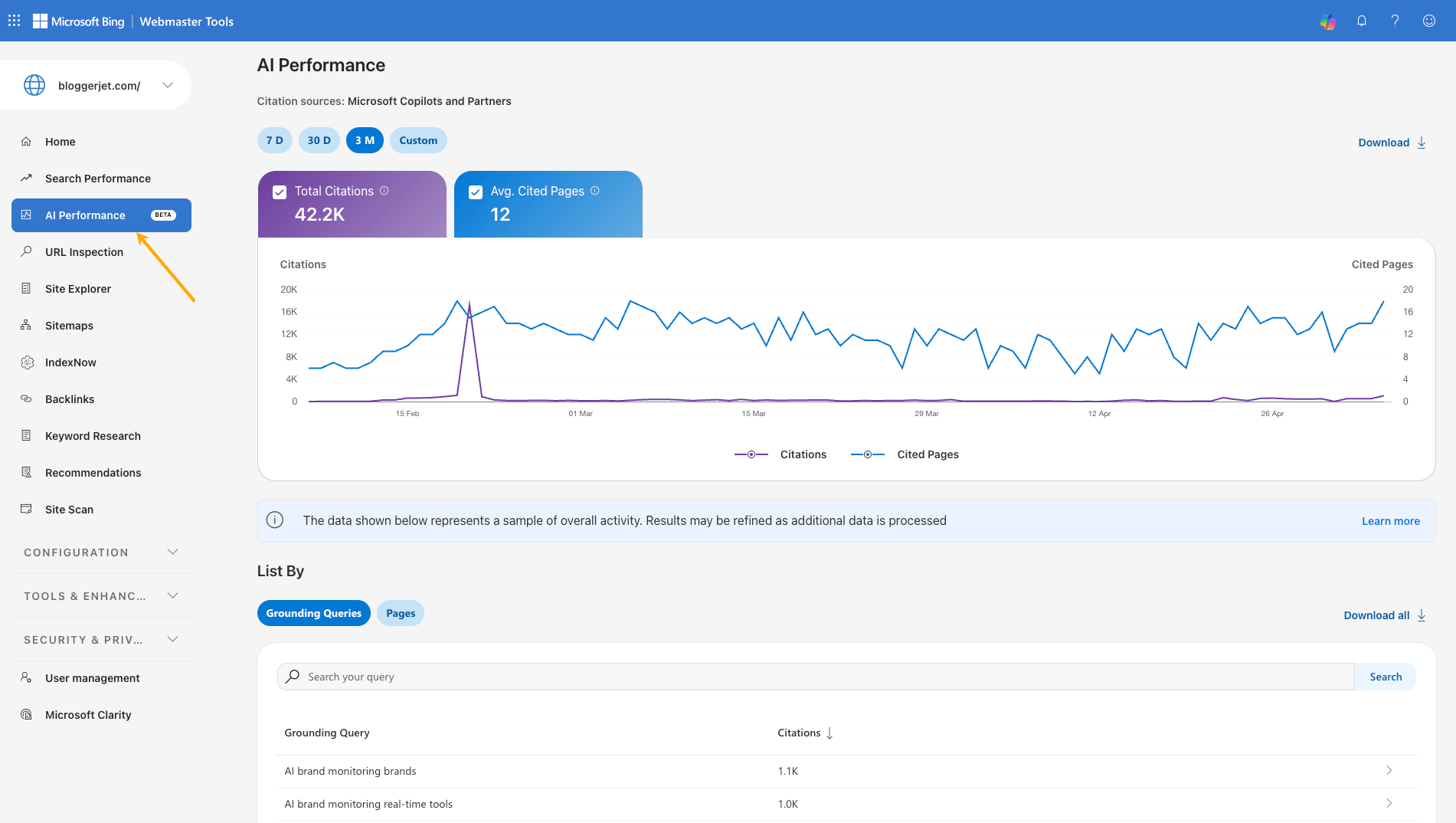Click the Citations column sort arrow

coord(829,733)
